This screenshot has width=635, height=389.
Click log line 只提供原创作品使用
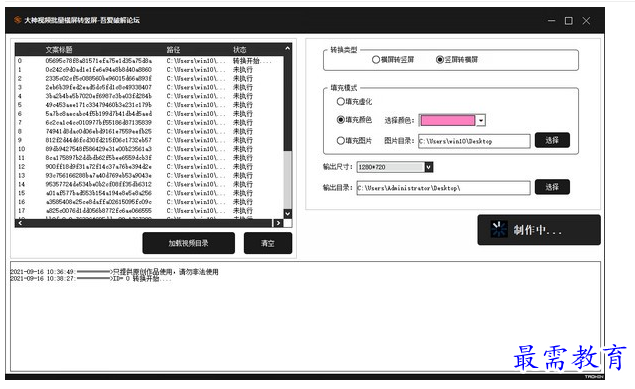(114, 272)
